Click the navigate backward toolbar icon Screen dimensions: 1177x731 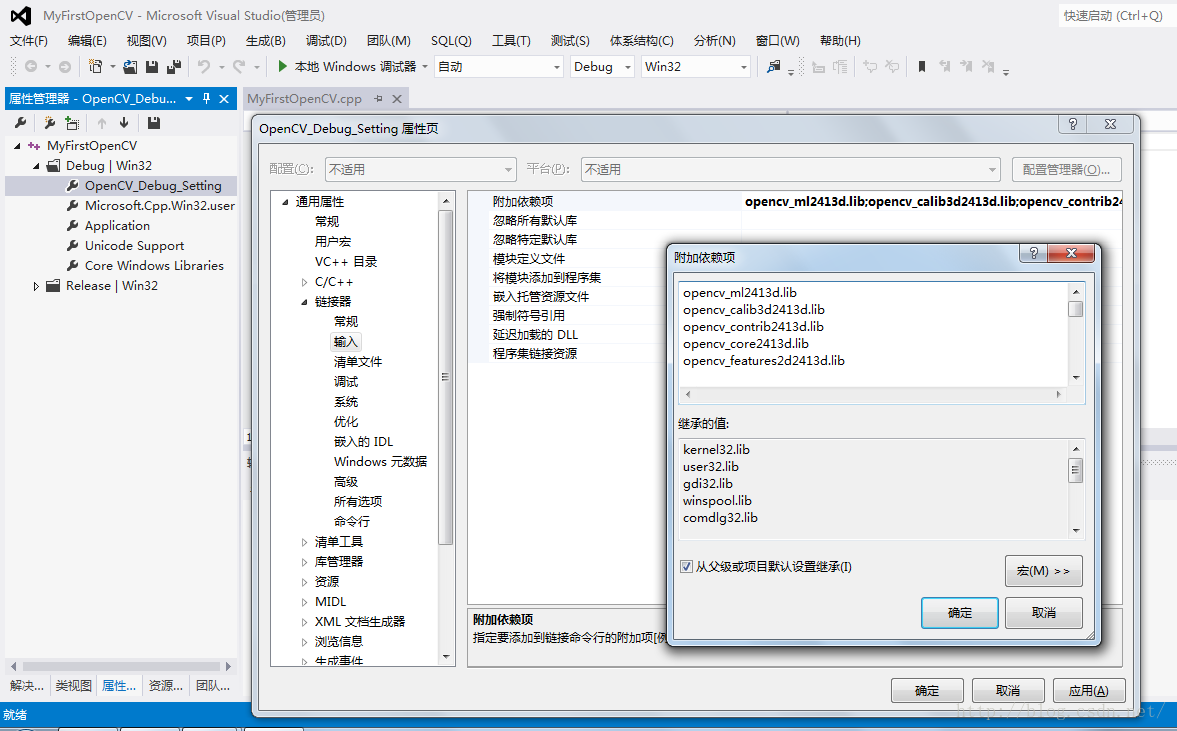(x=31, y=67)
